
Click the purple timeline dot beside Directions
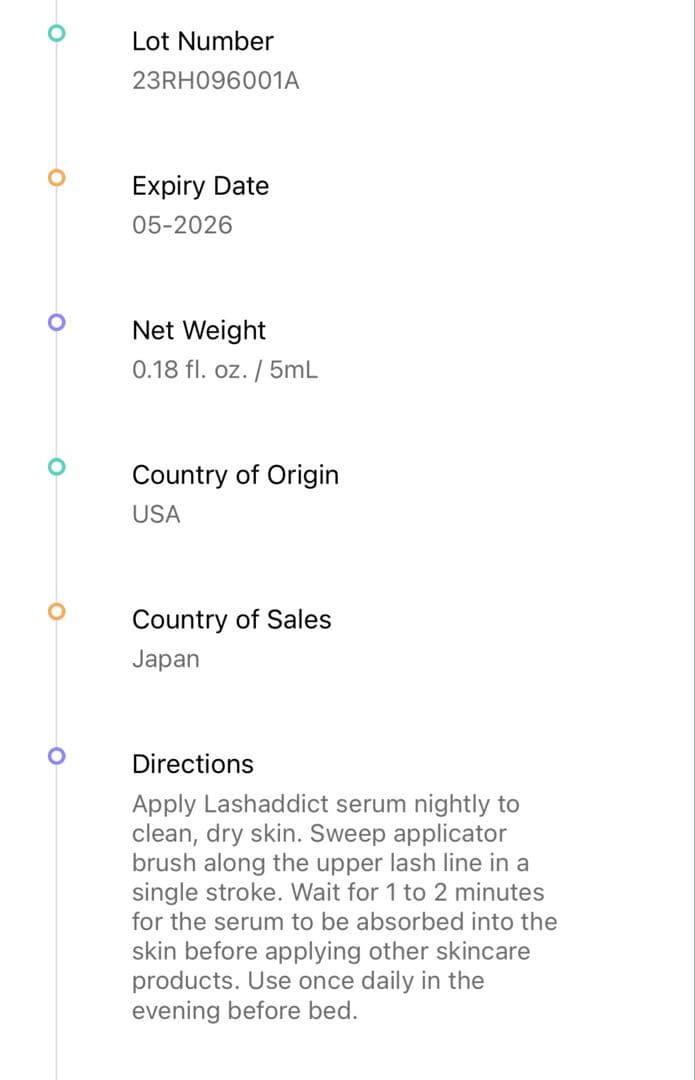(57, 755)
